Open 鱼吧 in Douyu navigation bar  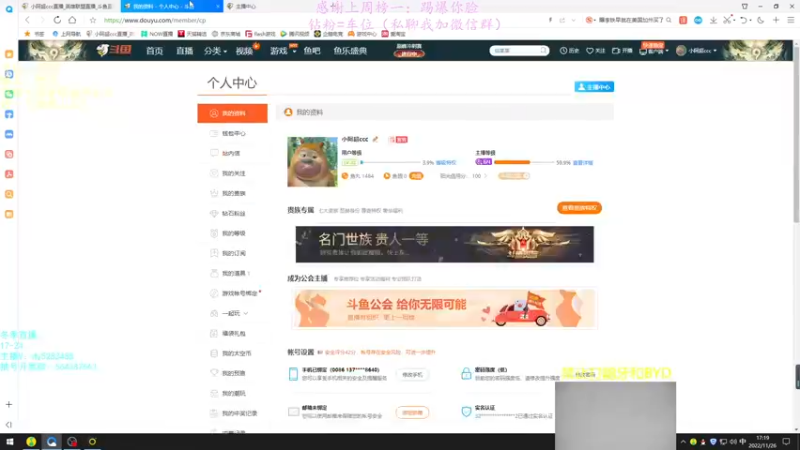pos(312,51)
